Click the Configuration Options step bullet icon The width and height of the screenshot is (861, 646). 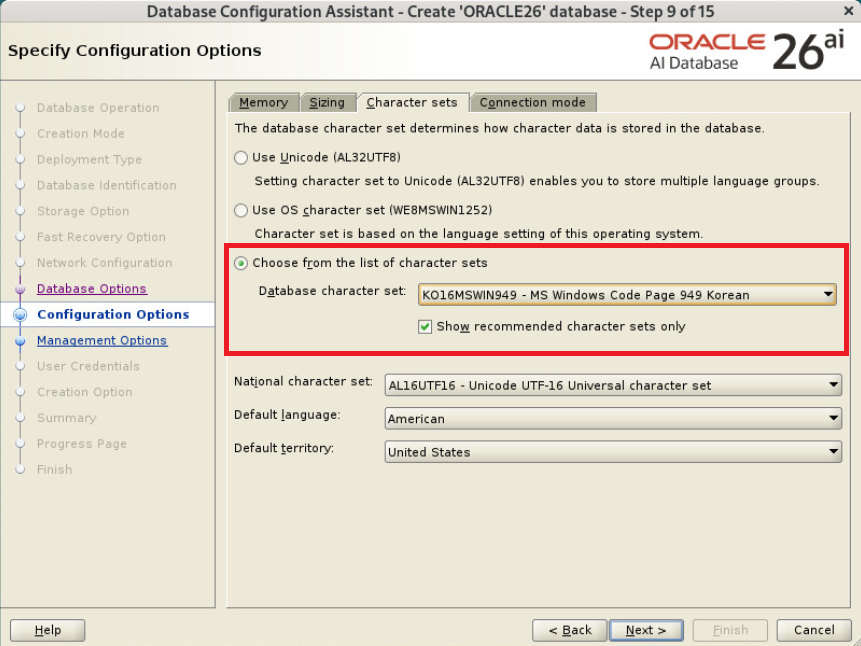point(20,315)
